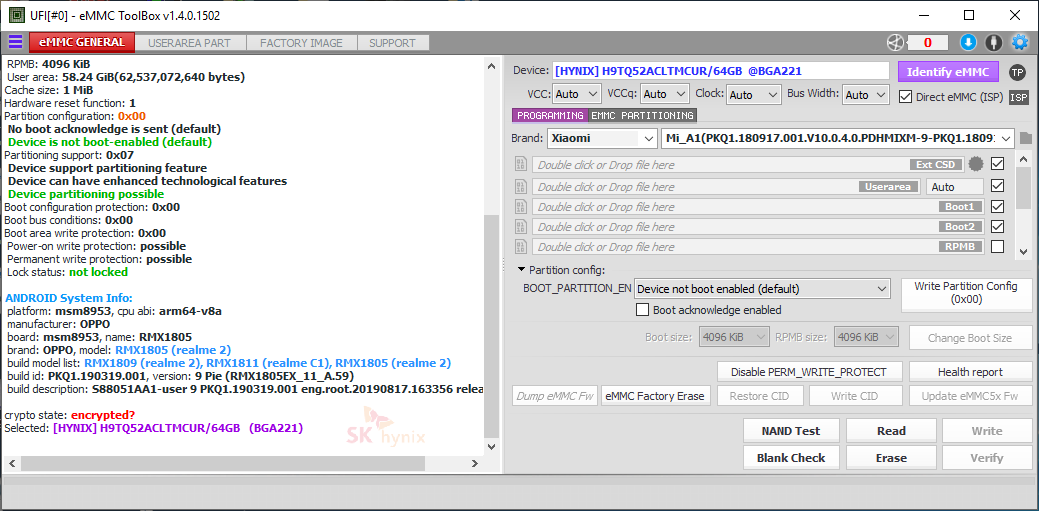Select PROGRAMMING sub-tab

click(x=550, y=115)
